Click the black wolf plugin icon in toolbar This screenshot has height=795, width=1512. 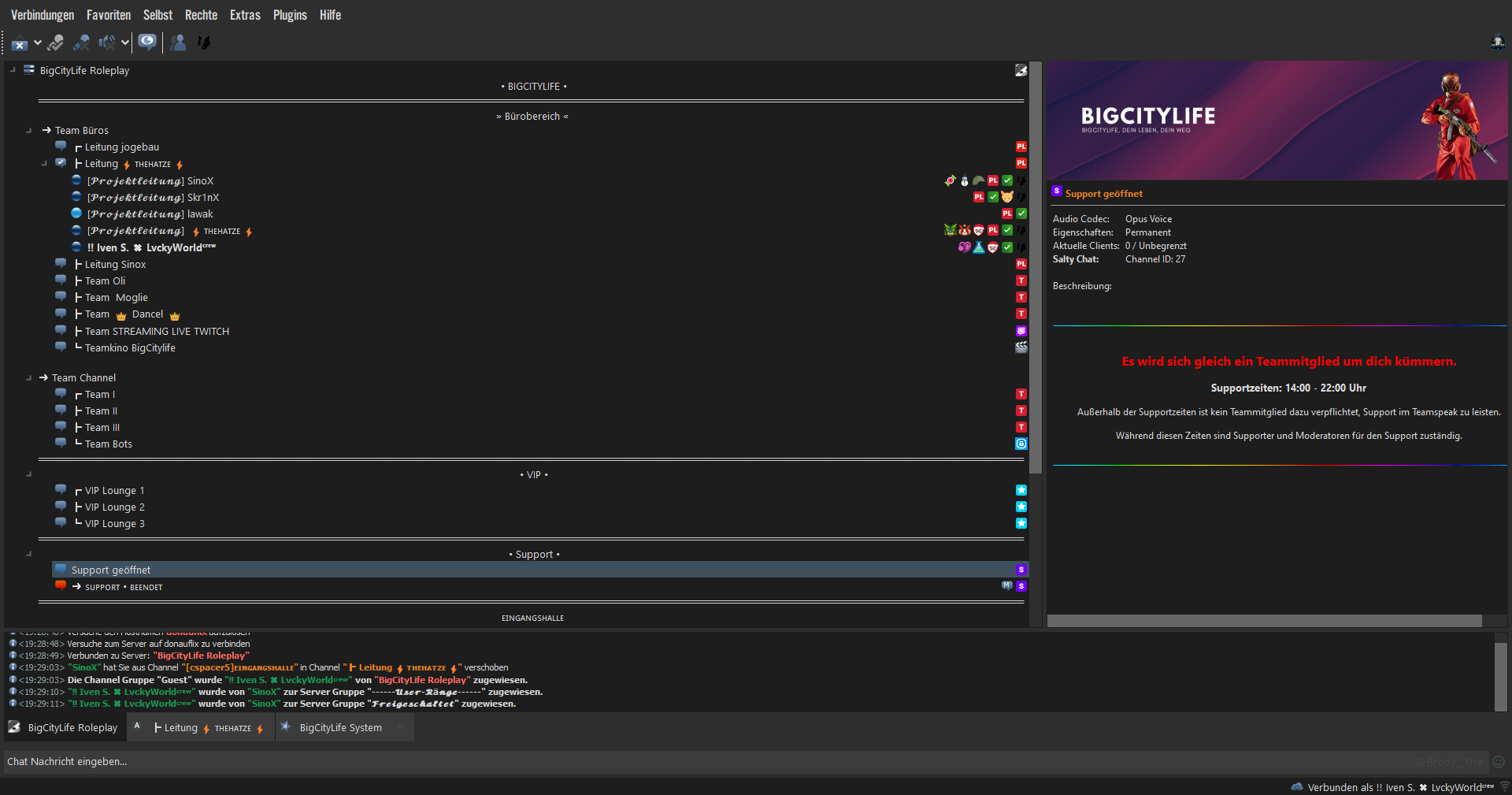coord(204,43)
